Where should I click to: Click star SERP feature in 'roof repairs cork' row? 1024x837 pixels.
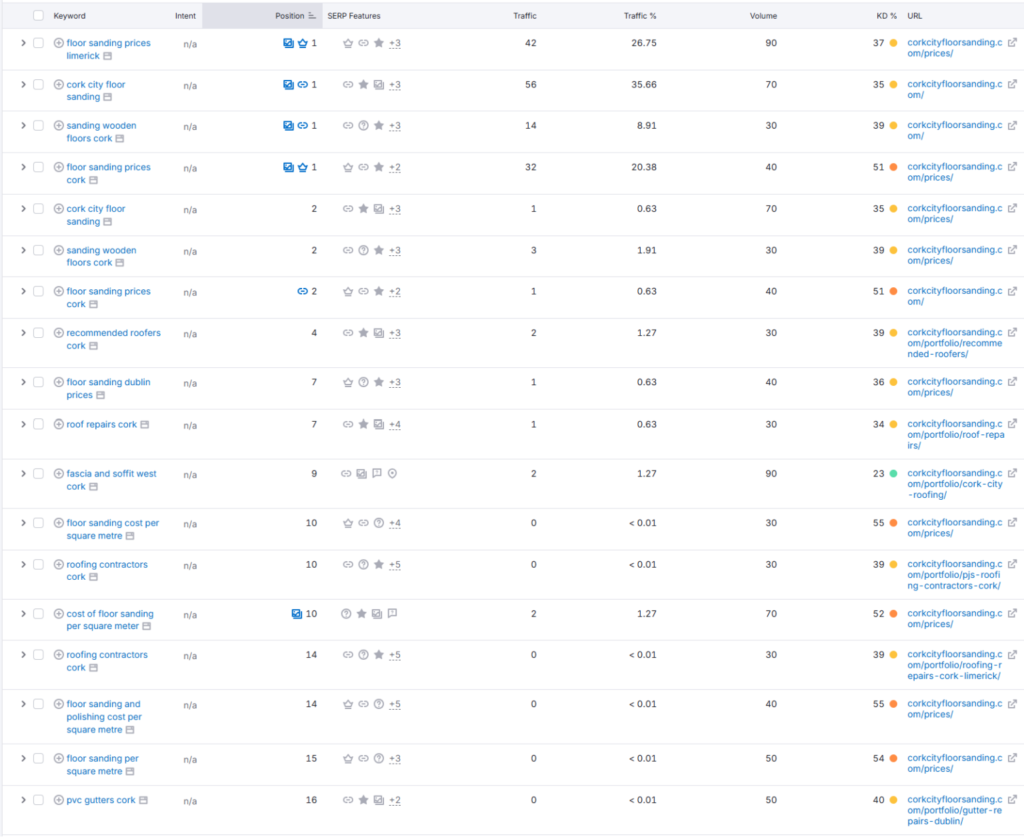(x=363, y=424)
